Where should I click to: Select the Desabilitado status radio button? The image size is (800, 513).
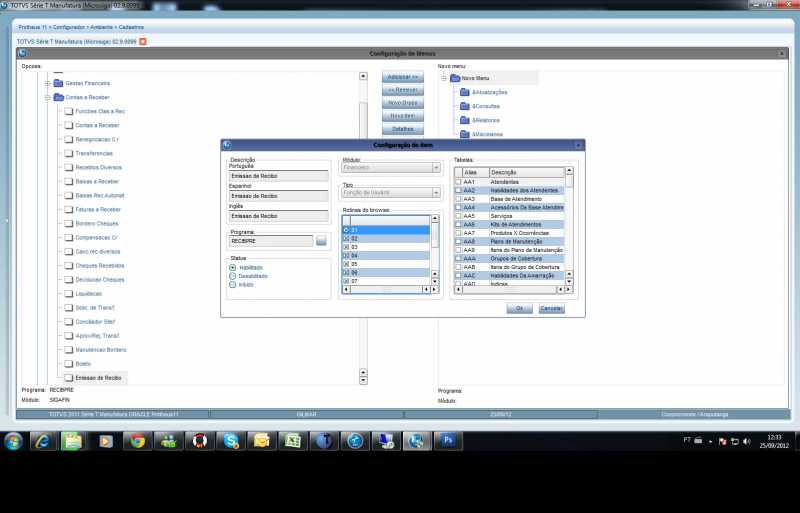(x=233, y=276)
